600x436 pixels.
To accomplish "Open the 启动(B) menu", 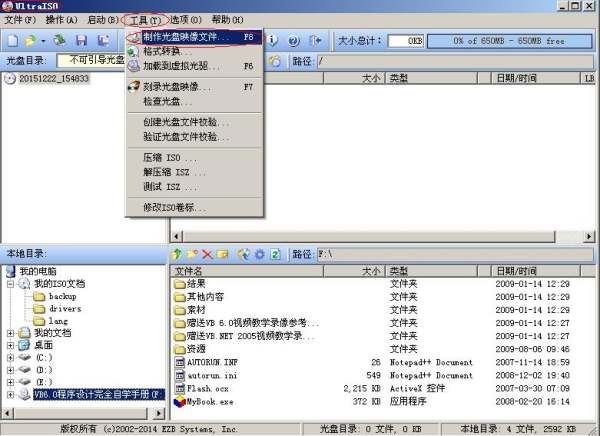I will point(103,20).
